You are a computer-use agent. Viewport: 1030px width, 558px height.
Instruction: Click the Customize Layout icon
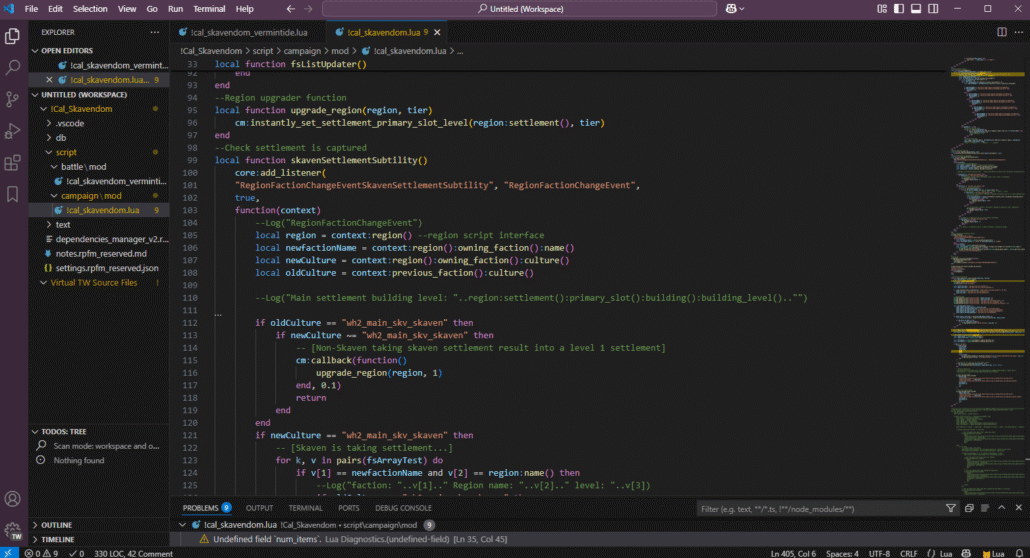pyautogui.click(x=882, y=9)
